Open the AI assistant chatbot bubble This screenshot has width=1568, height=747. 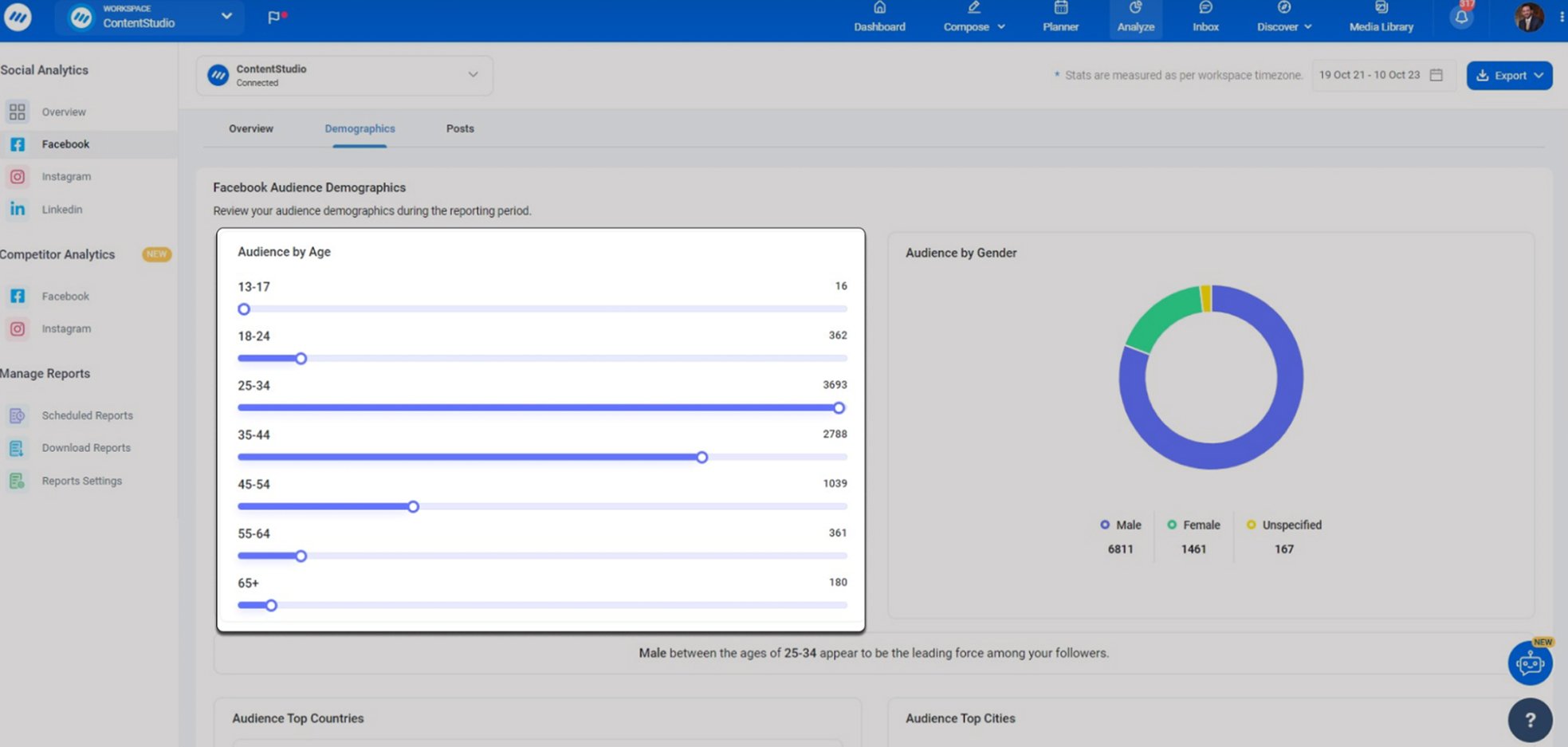pos(1529,662)
